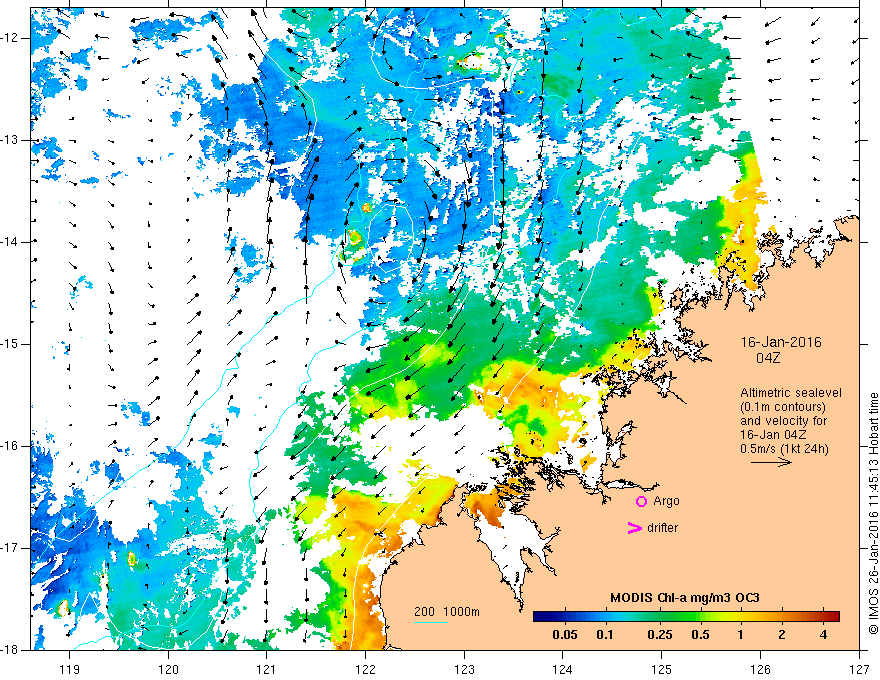Viewport: 880px width, 680px height.
Task: Click the MODIS Chl-a mg/m3 OC3 title
Action: (685, 598)
